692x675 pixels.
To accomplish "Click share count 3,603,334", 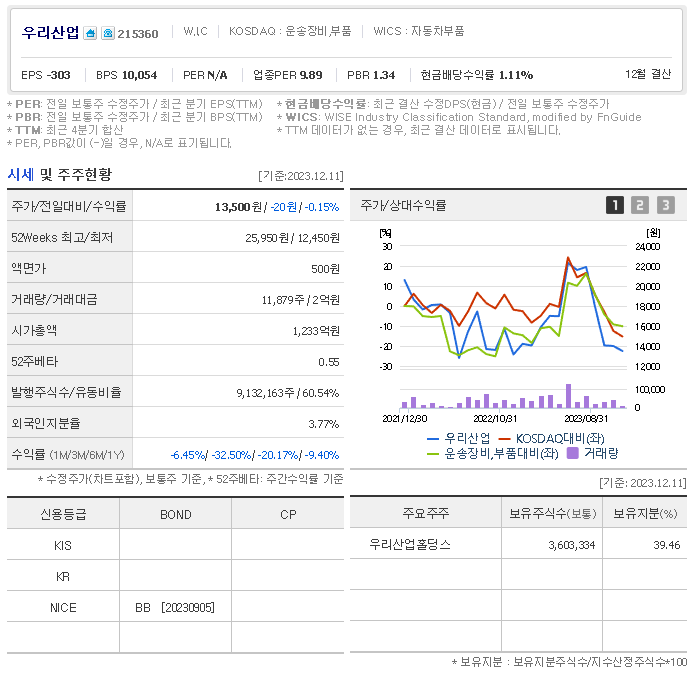I will (572, 545).
